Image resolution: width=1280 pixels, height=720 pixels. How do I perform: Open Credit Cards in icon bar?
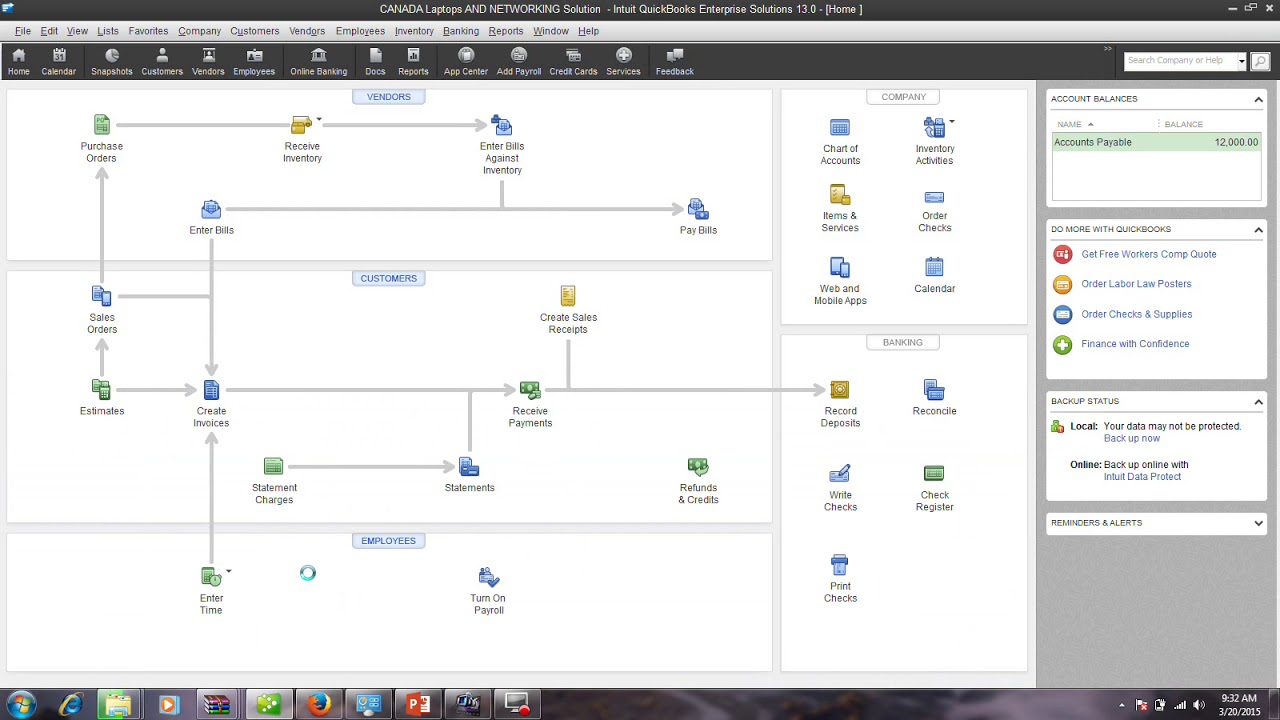tap(573, 62)
